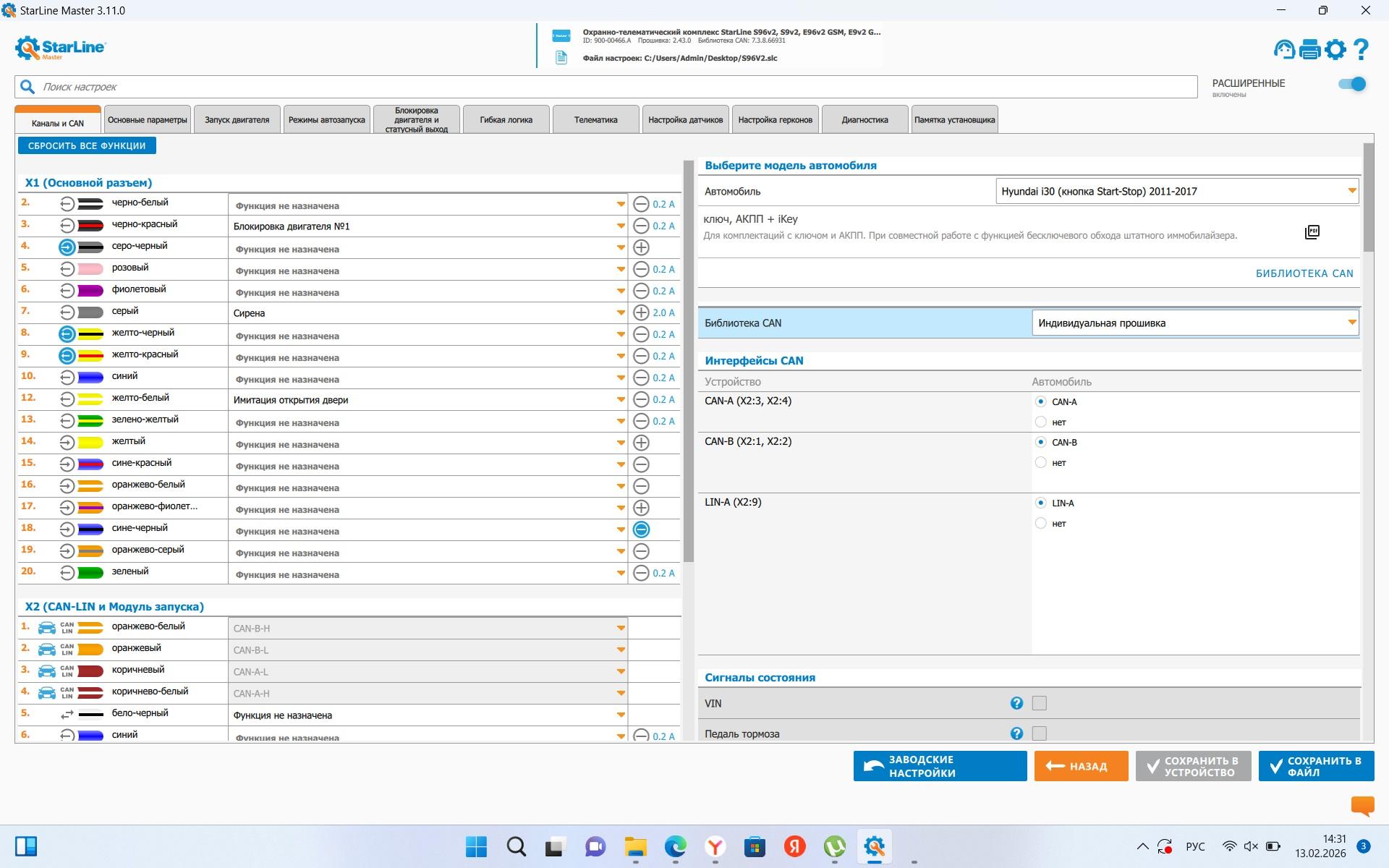Open the Автомобиль model dropdown
Viewport: 1389px width, 868px height.
click(x=1351, y=191)
